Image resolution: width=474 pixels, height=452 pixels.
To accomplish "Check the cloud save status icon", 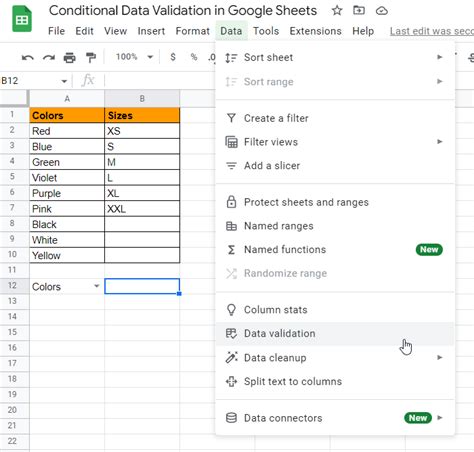I will (381, 11).
